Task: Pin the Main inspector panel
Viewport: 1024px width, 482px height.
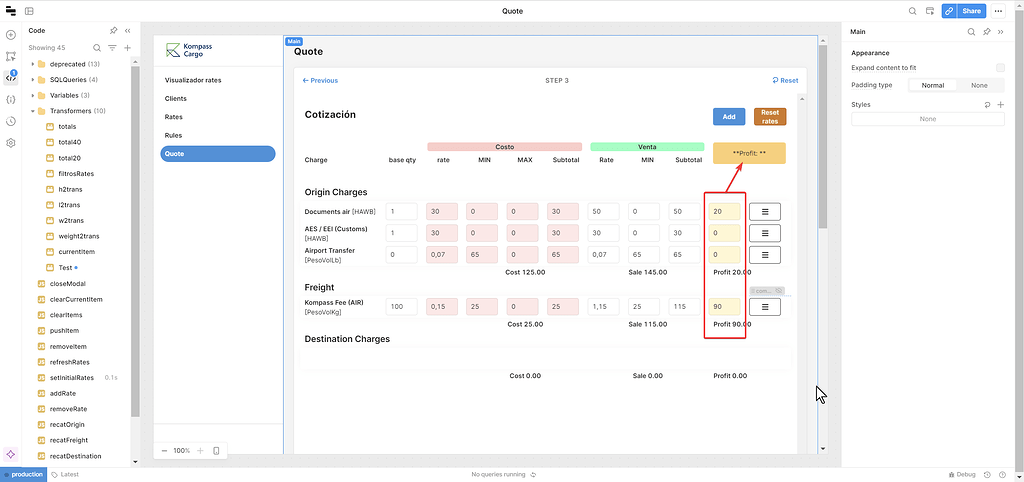Action: [x=987, y=31]
